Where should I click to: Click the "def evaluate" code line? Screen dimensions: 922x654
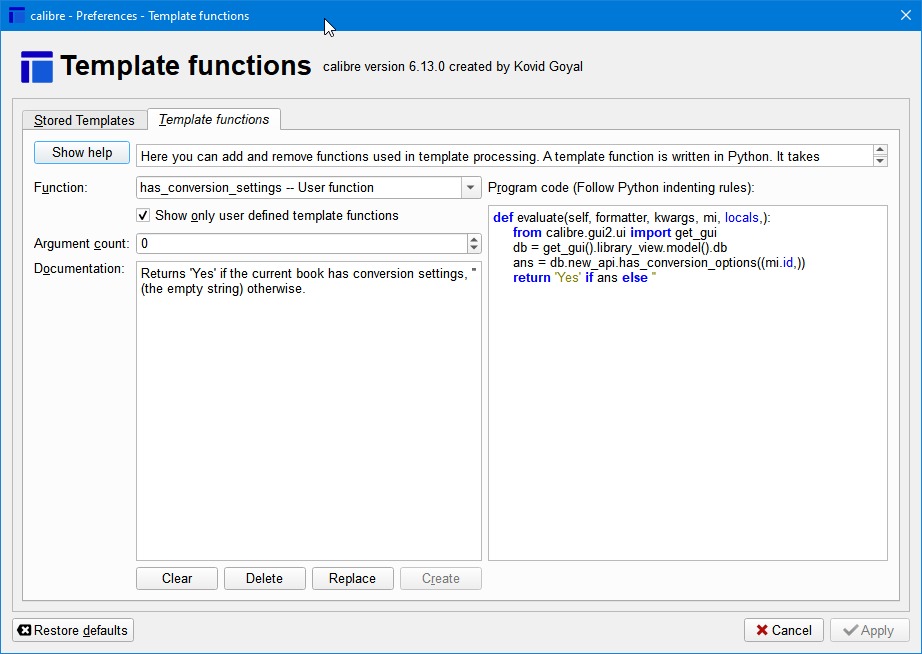(x=632, y=218)
